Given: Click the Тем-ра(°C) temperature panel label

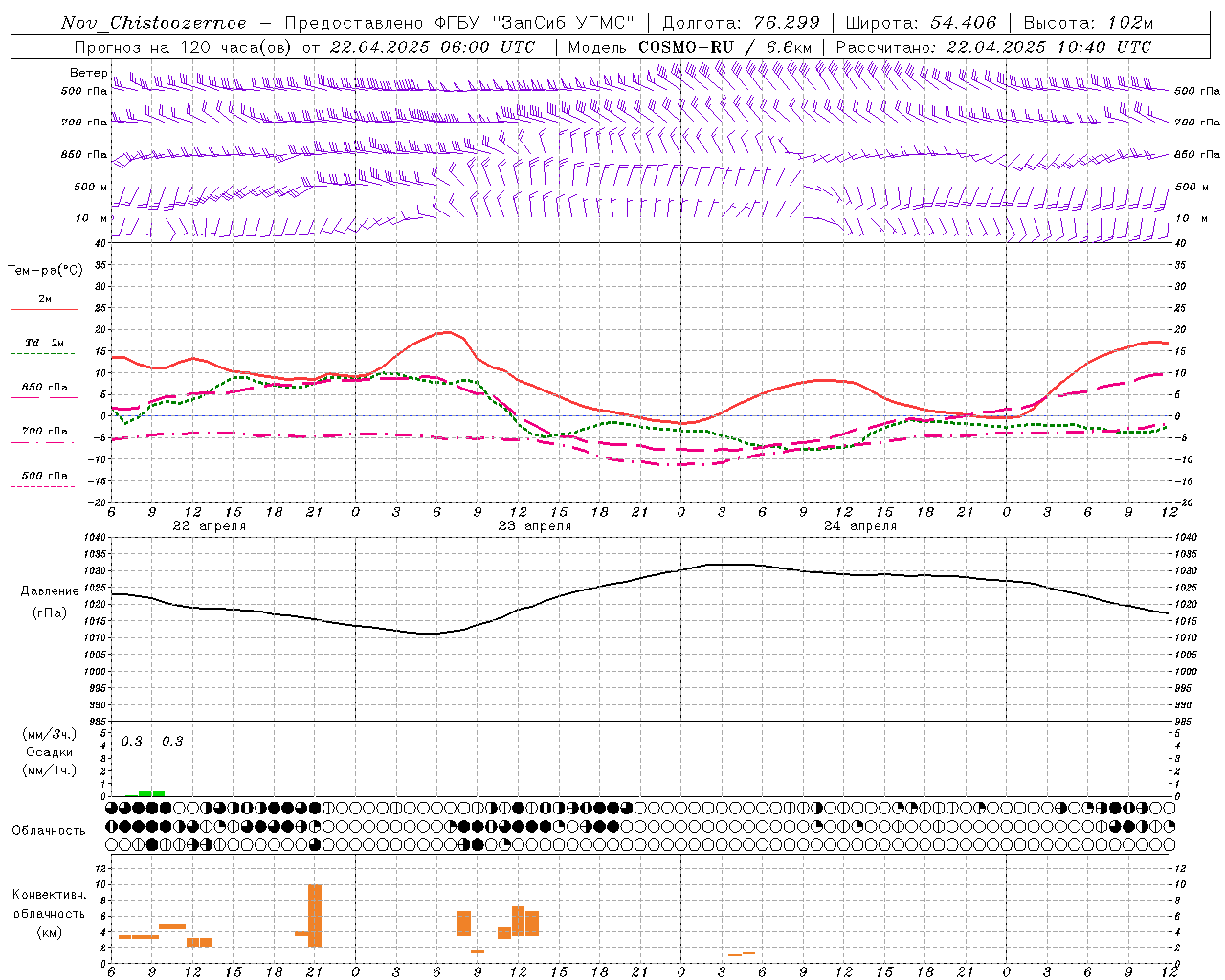Looking at the screenshot, I should click(45, 271).
